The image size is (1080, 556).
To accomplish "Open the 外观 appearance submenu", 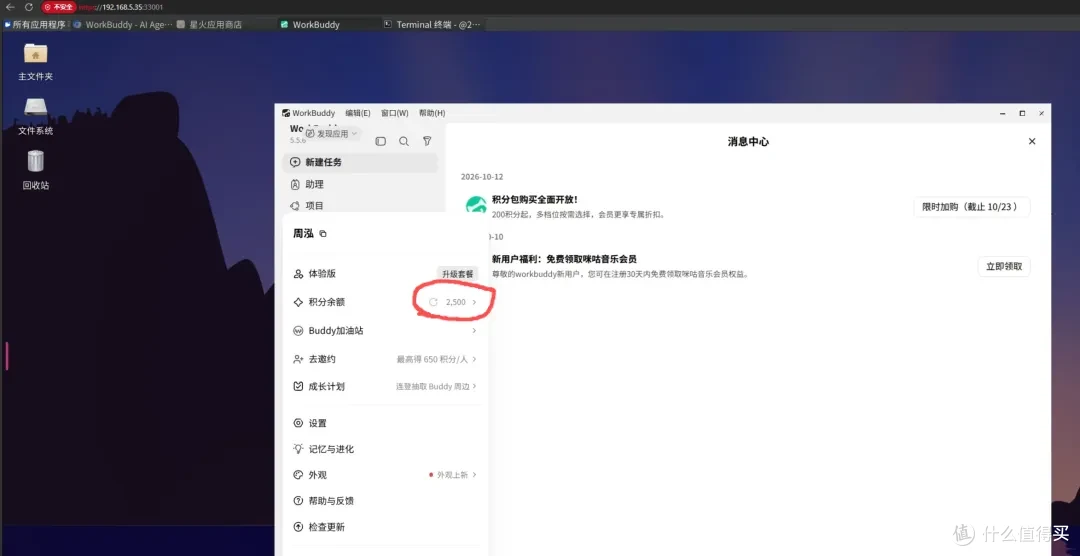I will click(385, 475).
